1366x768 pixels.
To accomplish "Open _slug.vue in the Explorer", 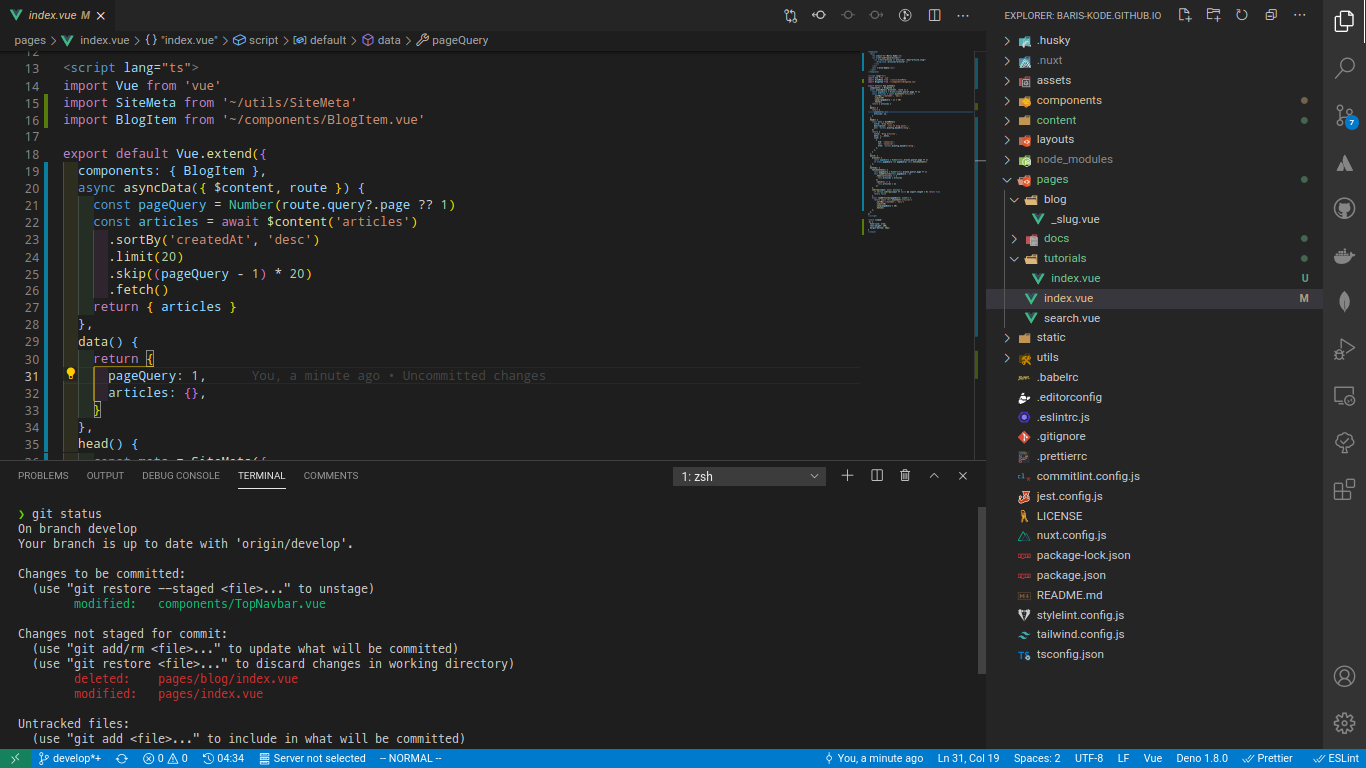I will [x=1154, y=219].
